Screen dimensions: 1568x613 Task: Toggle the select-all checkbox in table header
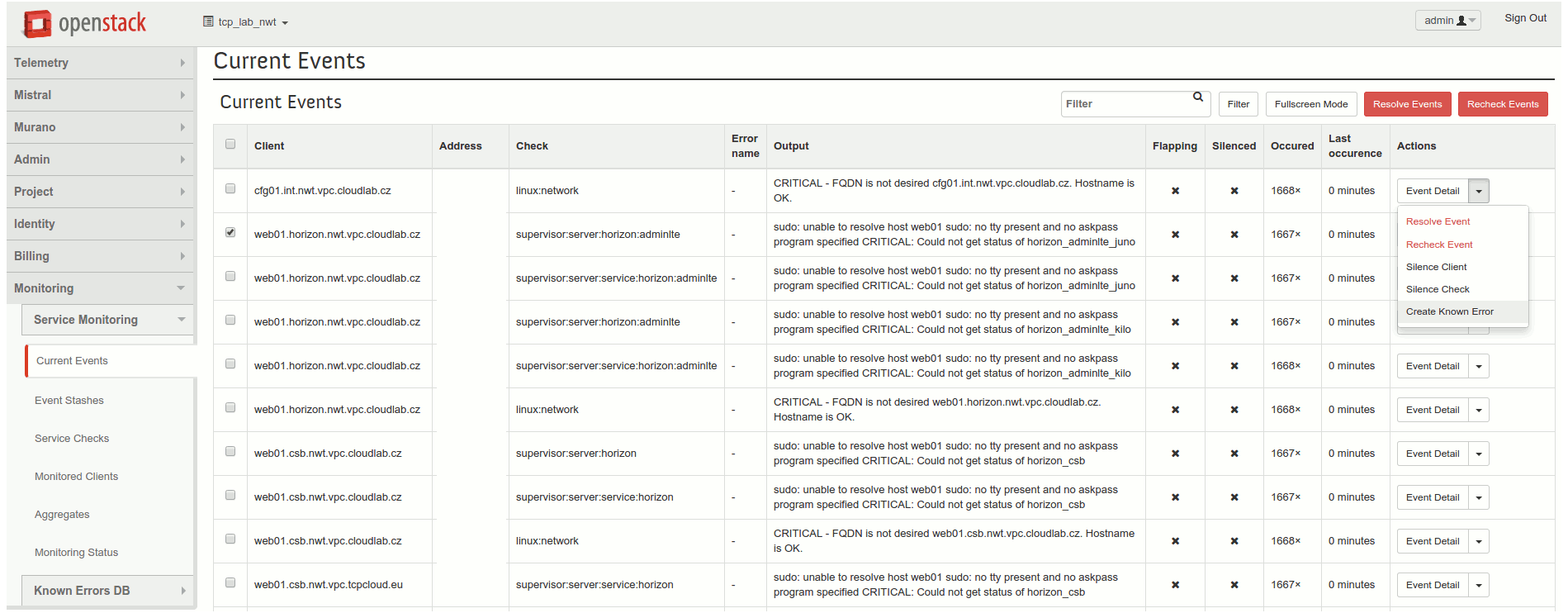230,145
